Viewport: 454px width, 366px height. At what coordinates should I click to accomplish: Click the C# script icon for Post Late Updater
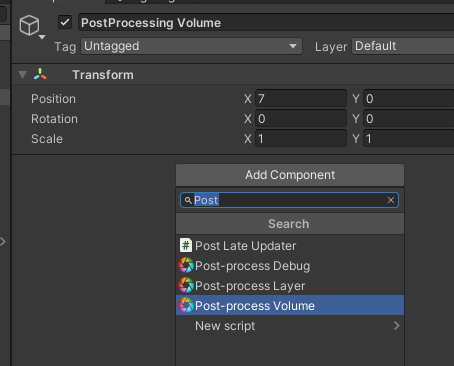(186, 245)
